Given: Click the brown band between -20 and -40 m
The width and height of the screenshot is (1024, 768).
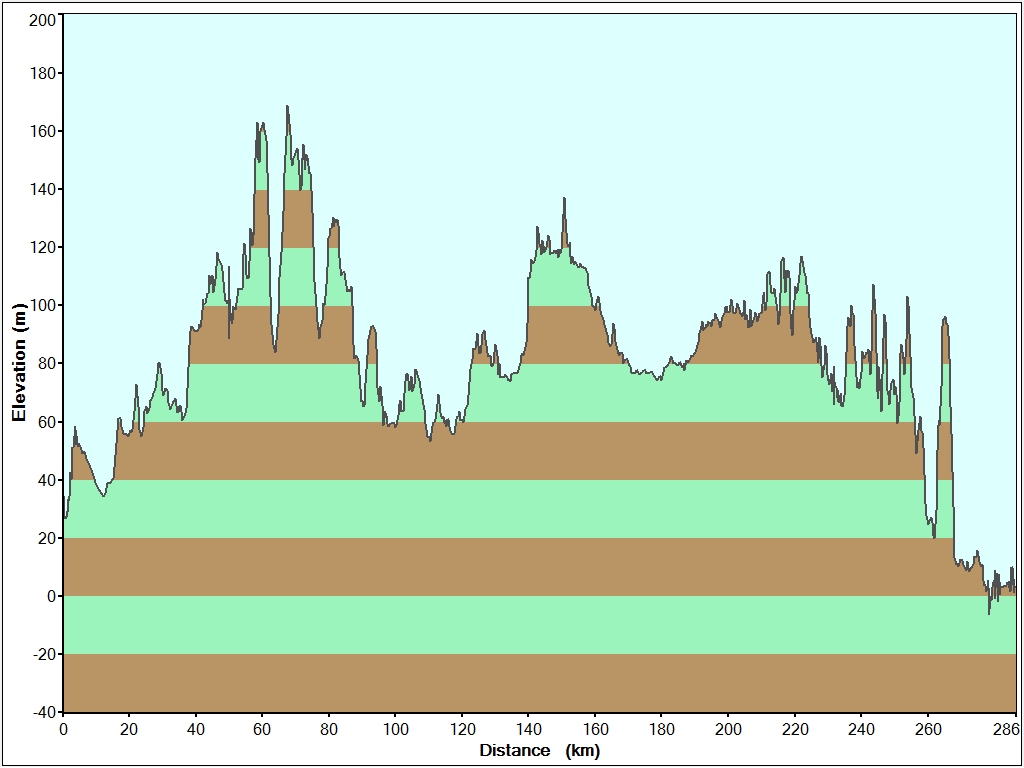Looking at the screenshot, I should 539,683.
